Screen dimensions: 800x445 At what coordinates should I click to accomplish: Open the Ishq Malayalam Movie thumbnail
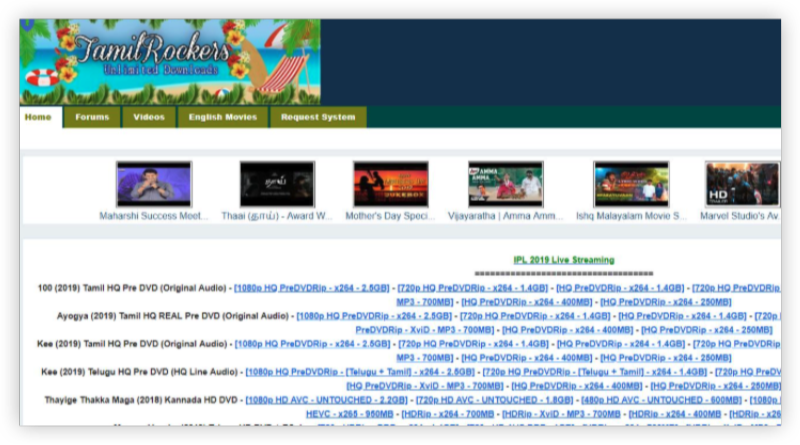631,184
